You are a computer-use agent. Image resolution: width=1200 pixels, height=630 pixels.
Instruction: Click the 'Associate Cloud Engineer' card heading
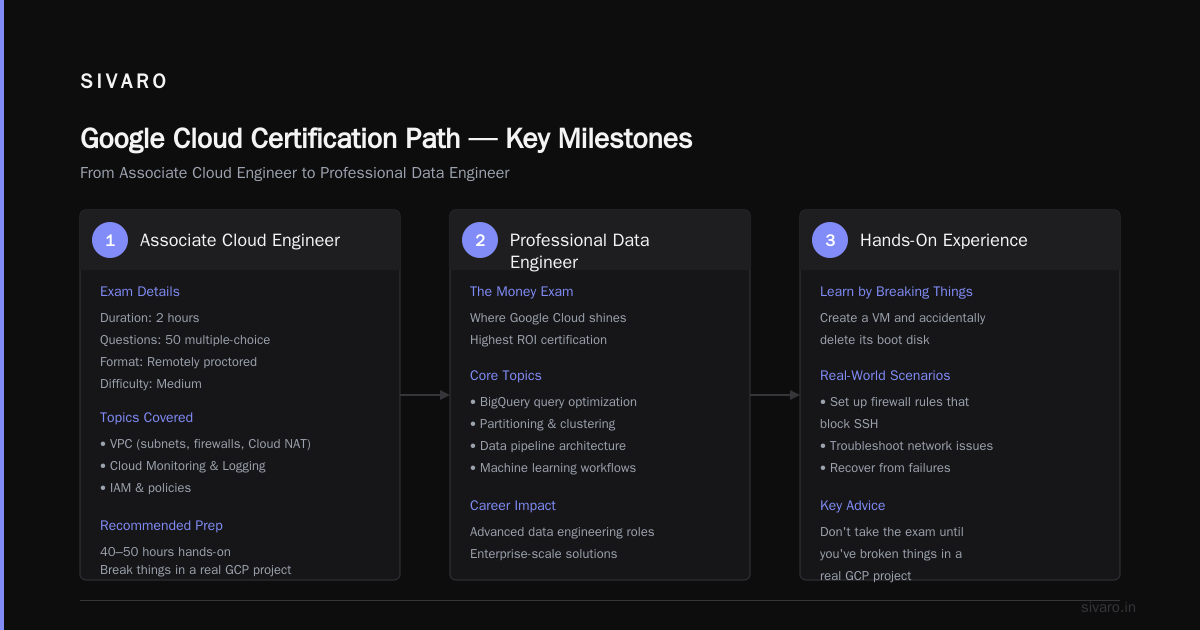pos(240,240)
